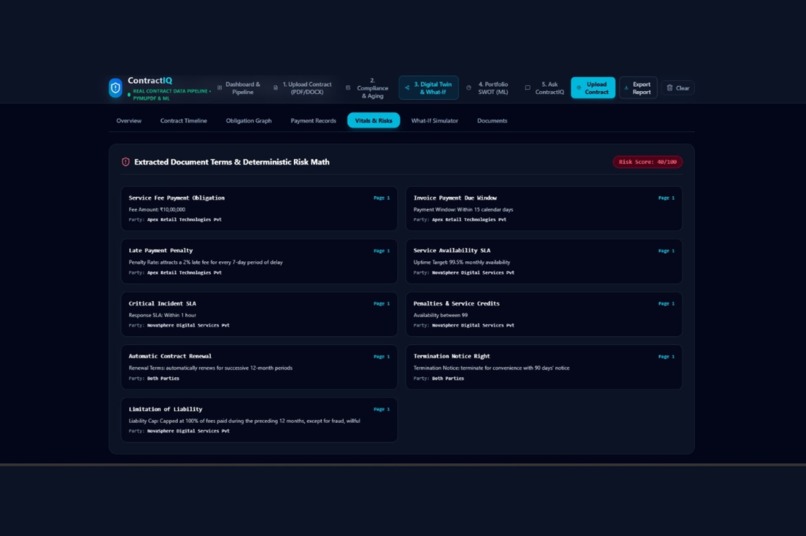This screenshot has height=536, width=806.
Task: Click Response SLA: Within 1 hour text
Action: tap(162, 316)
